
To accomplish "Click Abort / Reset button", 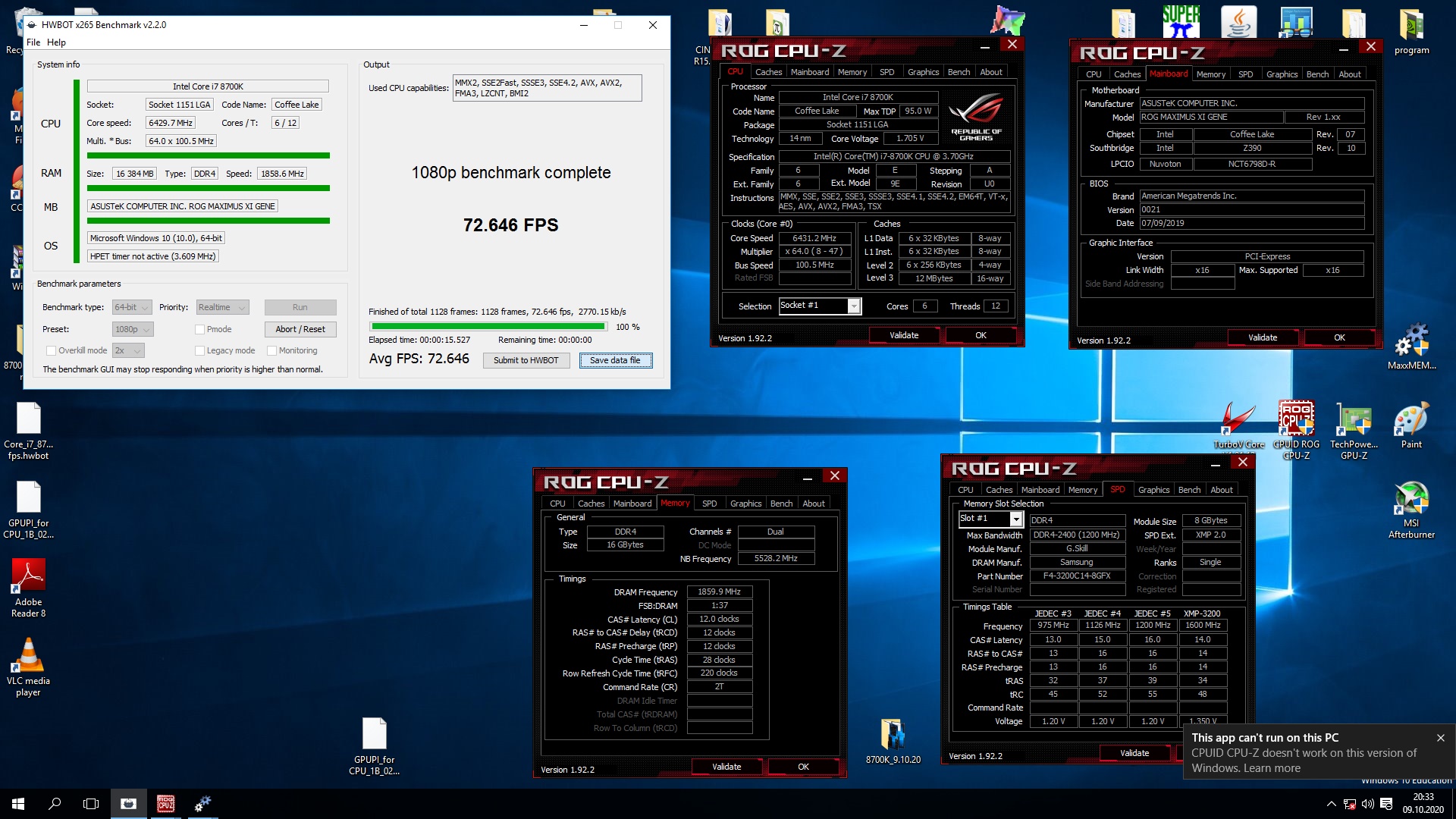I will (x=300, y=329).
